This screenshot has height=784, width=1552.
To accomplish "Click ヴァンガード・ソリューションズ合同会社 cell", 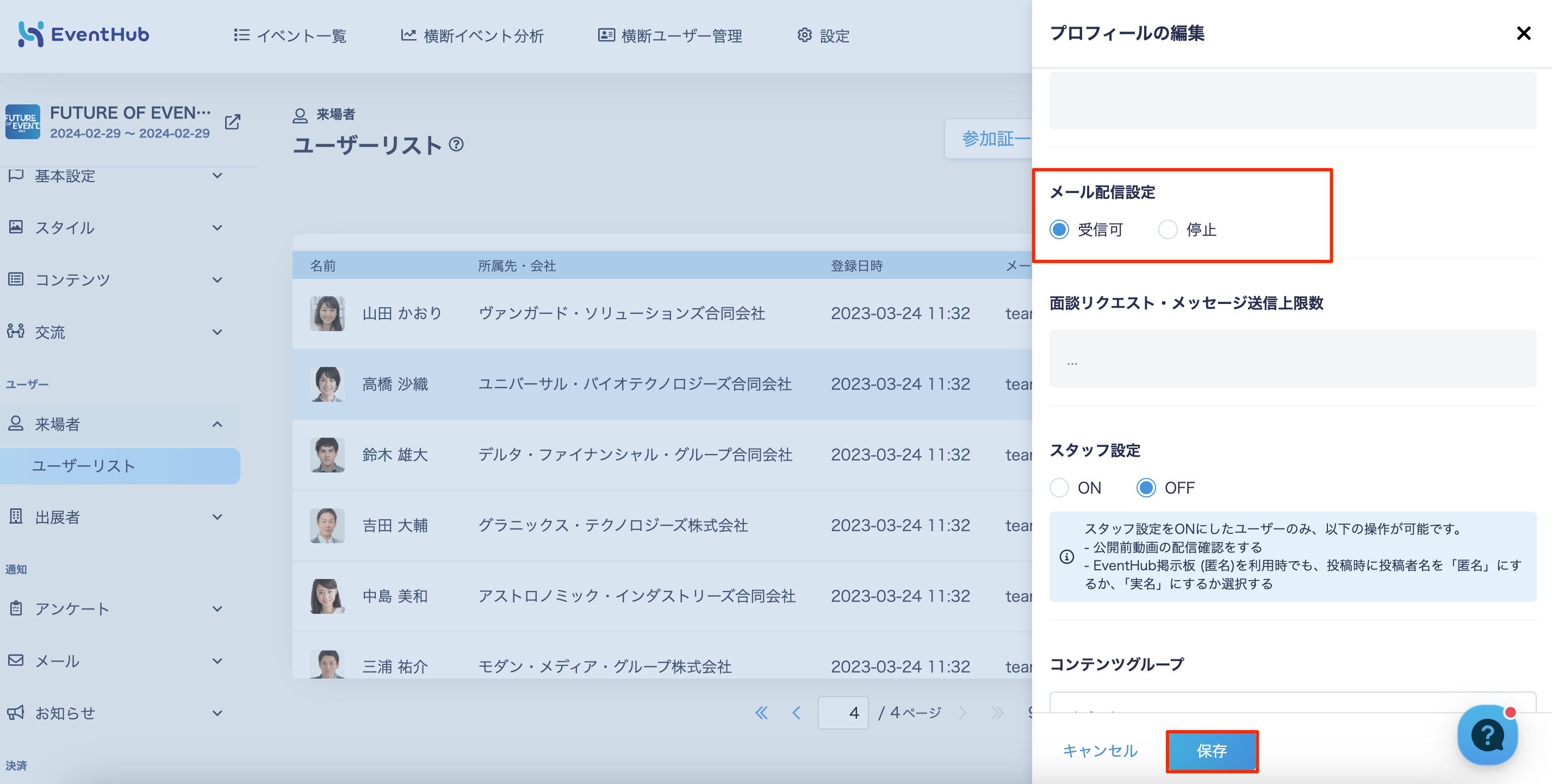I will pos(622,313).
